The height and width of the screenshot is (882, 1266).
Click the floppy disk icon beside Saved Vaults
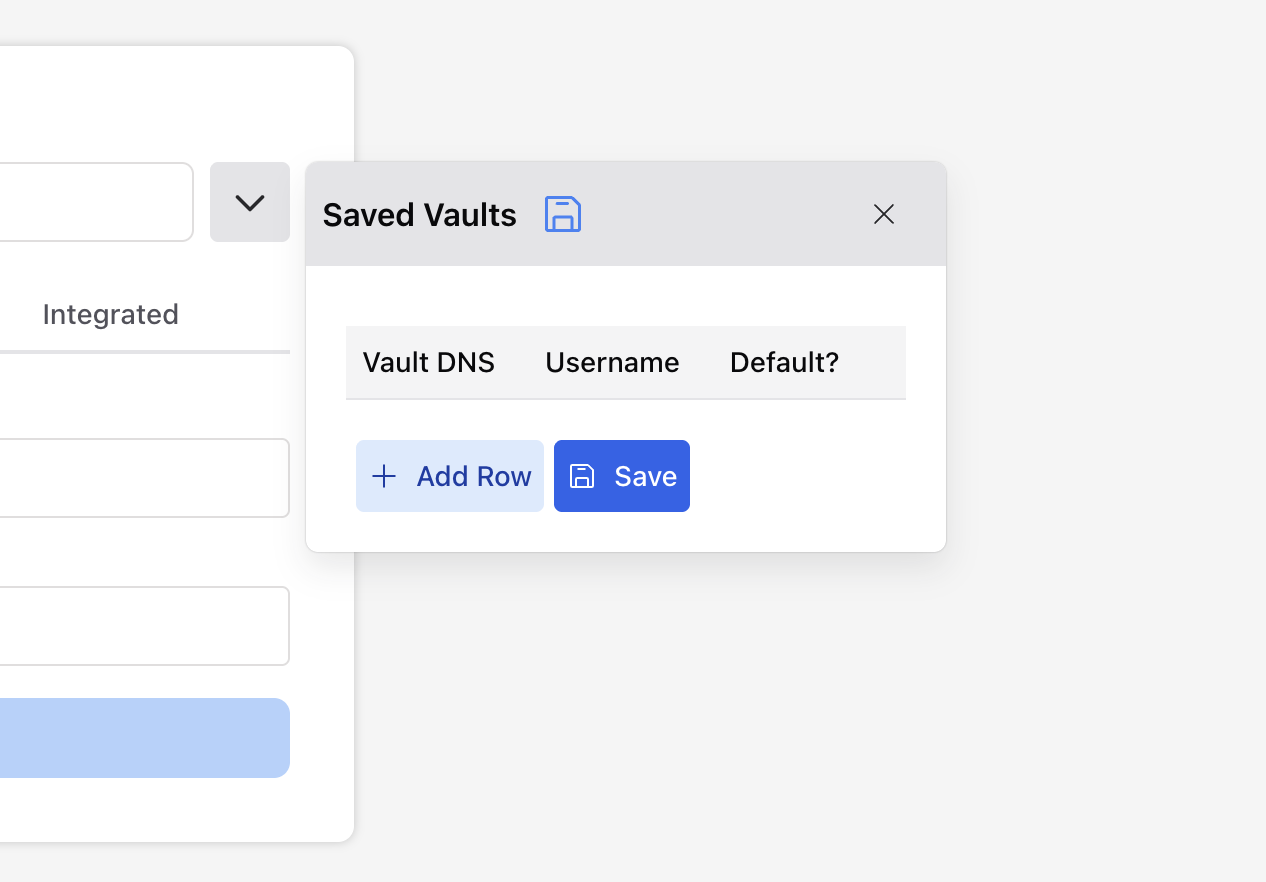point(563,214)
